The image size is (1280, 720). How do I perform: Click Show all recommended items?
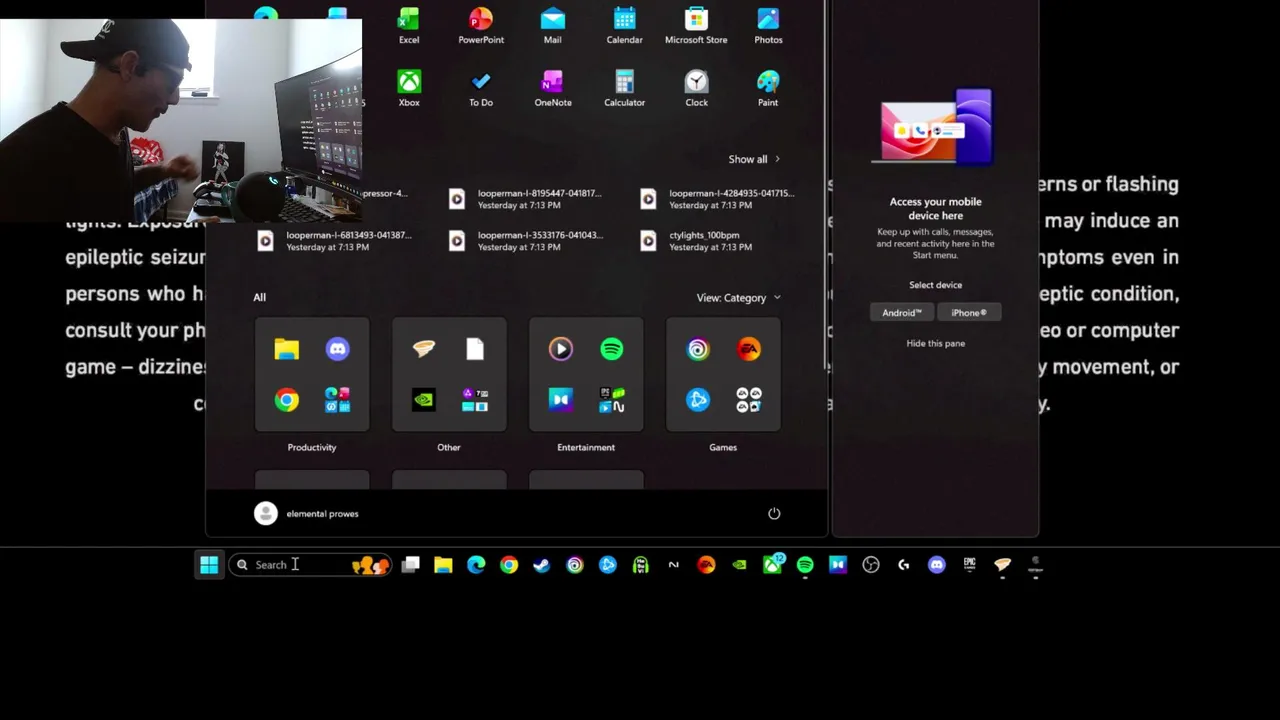(x=754, y=159)
